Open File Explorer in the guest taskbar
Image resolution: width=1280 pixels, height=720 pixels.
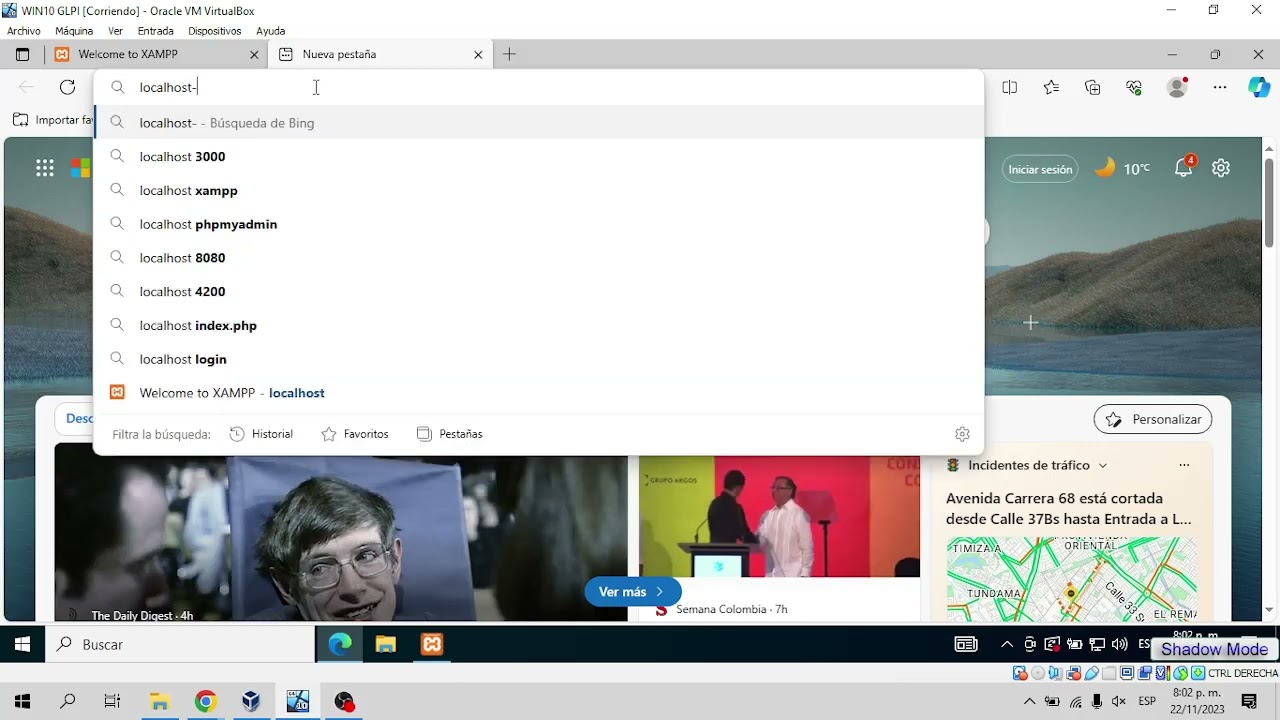[386, 645]
